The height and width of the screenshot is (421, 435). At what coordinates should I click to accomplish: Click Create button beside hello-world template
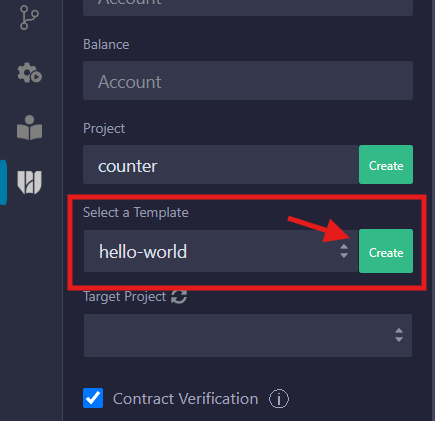[386, 251]
